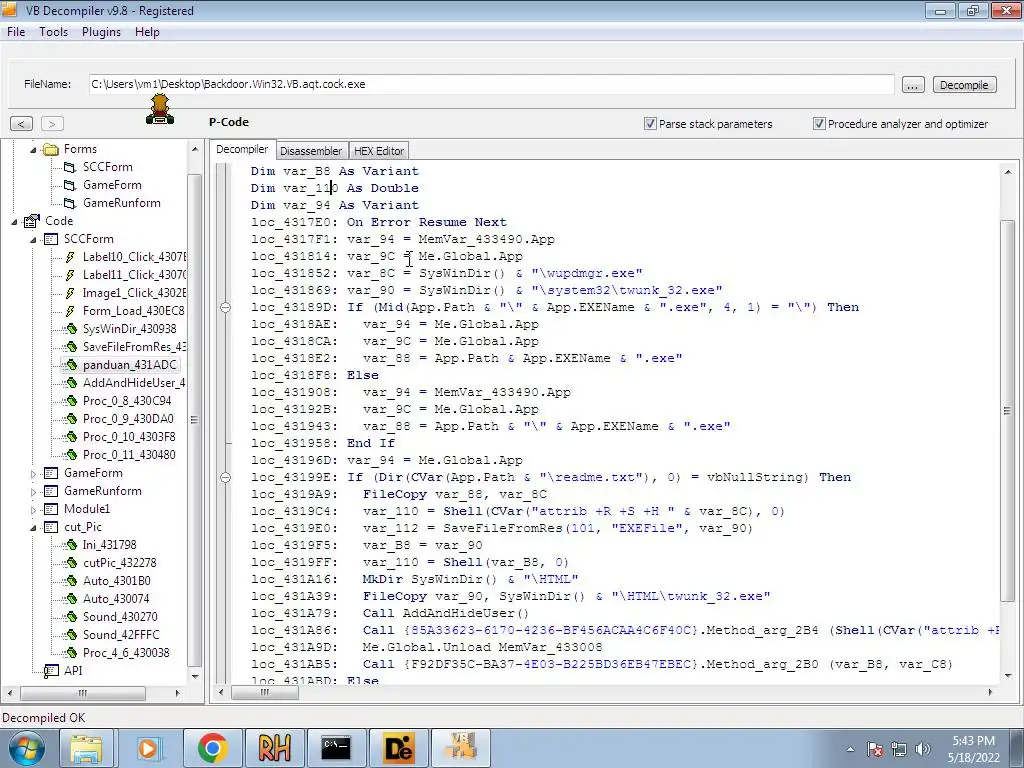Click the VB Decompiler taskbar icon
Viewport: 1024px width, 768px height.
point(460,748)
